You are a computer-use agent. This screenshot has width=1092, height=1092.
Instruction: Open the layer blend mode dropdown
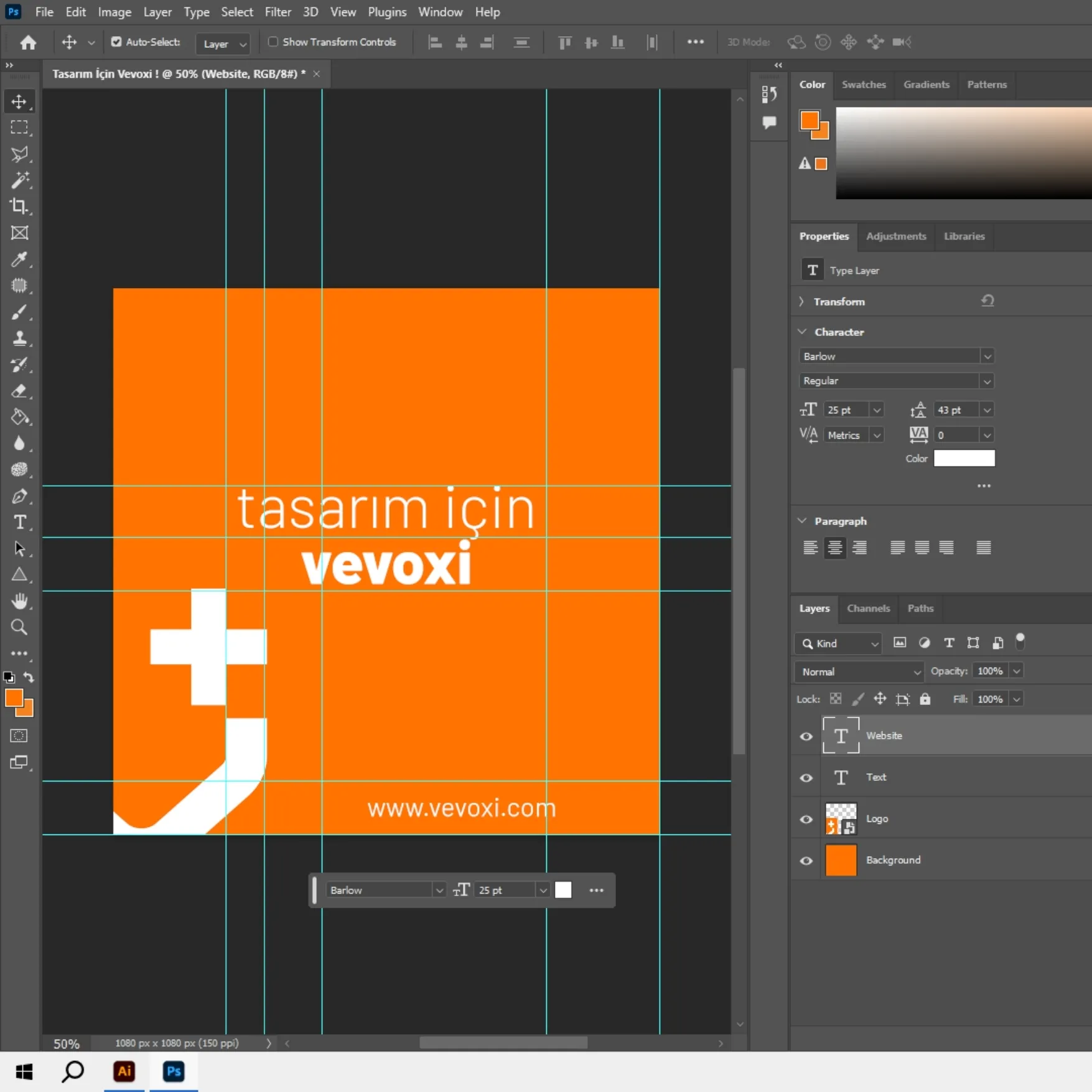[859, 671]
